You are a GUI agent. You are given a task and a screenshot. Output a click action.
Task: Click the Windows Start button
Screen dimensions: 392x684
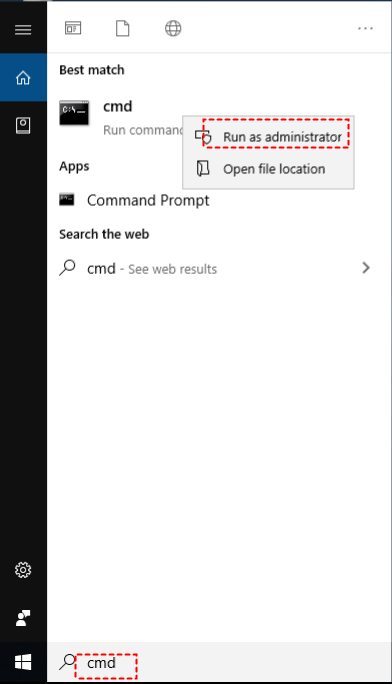[x=23, y=662]
